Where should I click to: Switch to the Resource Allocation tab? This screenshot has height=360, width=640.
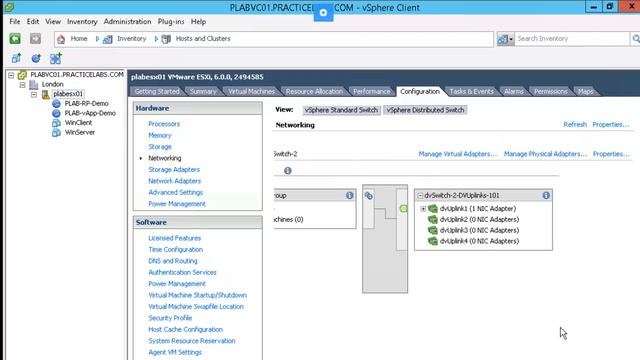[314, 91]
